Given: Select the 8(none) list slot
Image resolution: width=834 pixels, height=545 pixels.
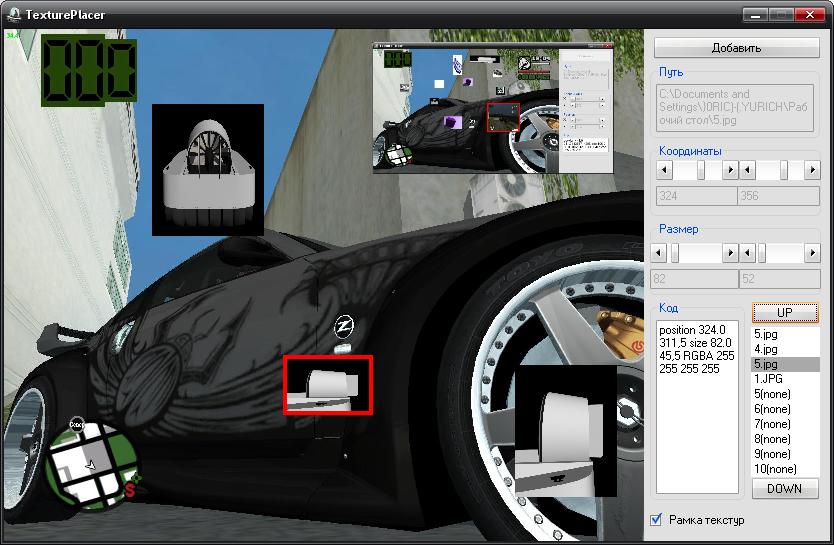Looking at the screenshot, I should coord(785,439).
